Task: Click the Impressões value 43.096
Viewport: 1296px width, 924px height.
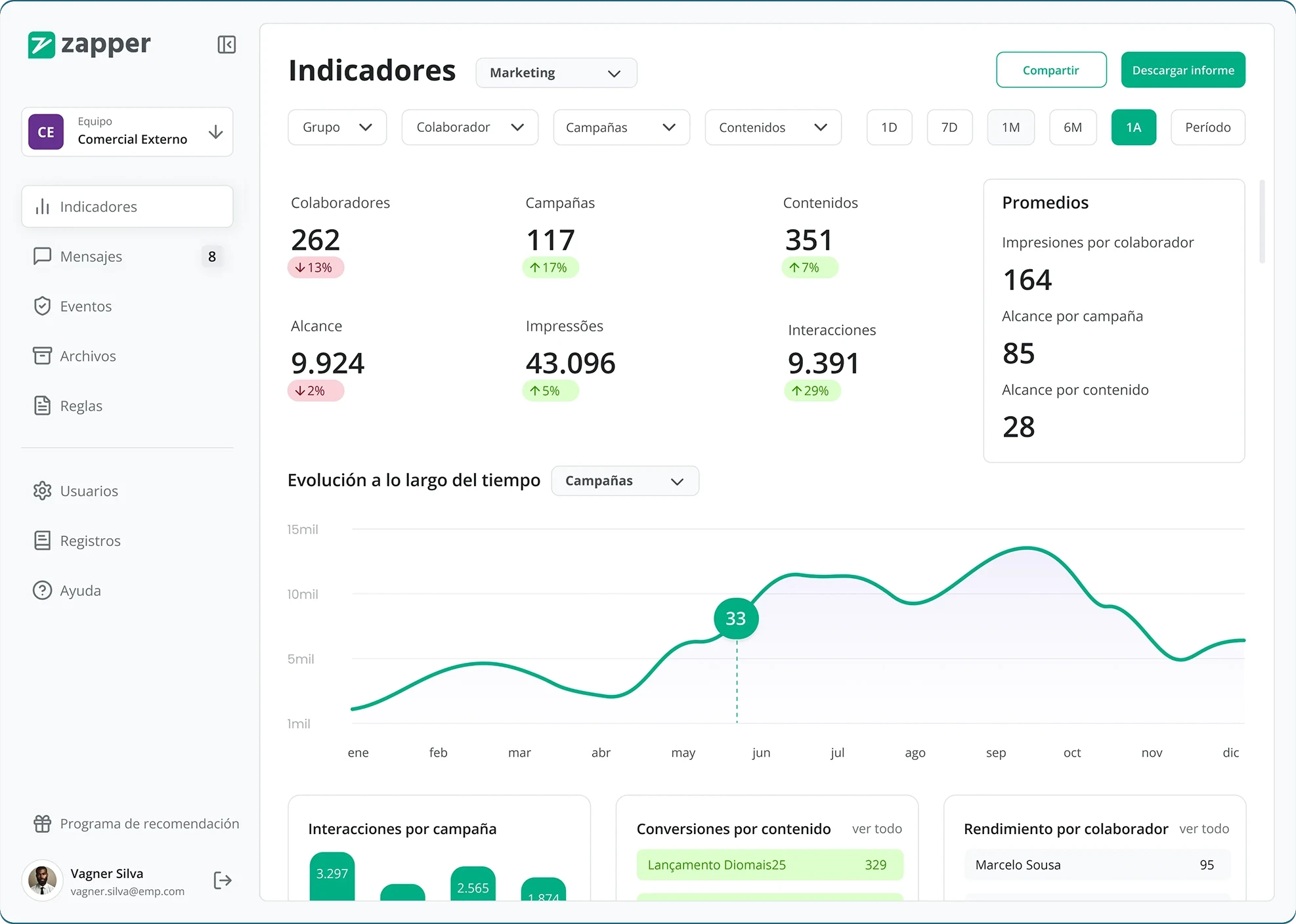Action: [x=571, y=364]
